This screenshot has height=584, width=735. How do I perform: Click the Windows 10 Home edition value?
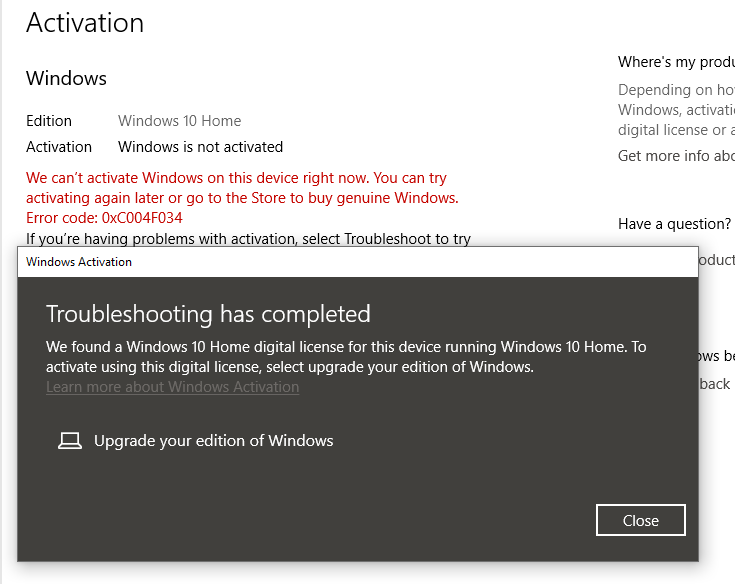[x=180, y=121]
